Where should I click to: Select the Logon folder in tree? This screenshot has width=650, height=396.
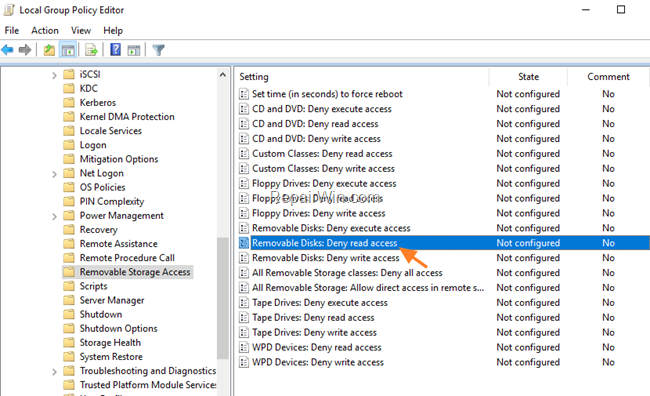[93, 145]
